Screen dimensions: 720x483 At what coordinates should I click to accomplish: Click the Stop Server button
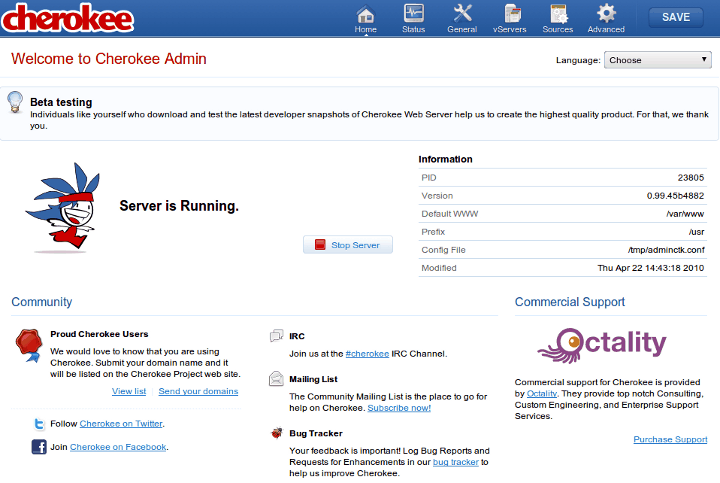coord(348,245)
